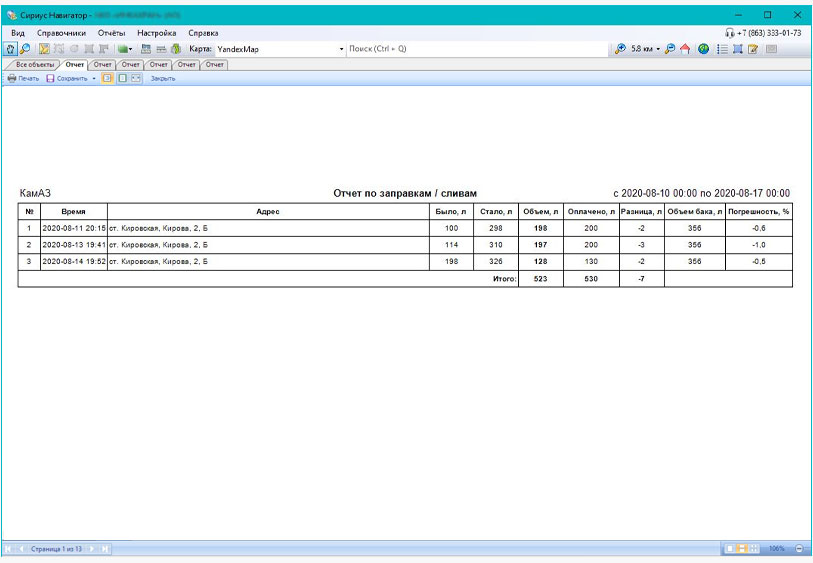
Task: Click the printer icon for Печать
Action: coord(12,78)
